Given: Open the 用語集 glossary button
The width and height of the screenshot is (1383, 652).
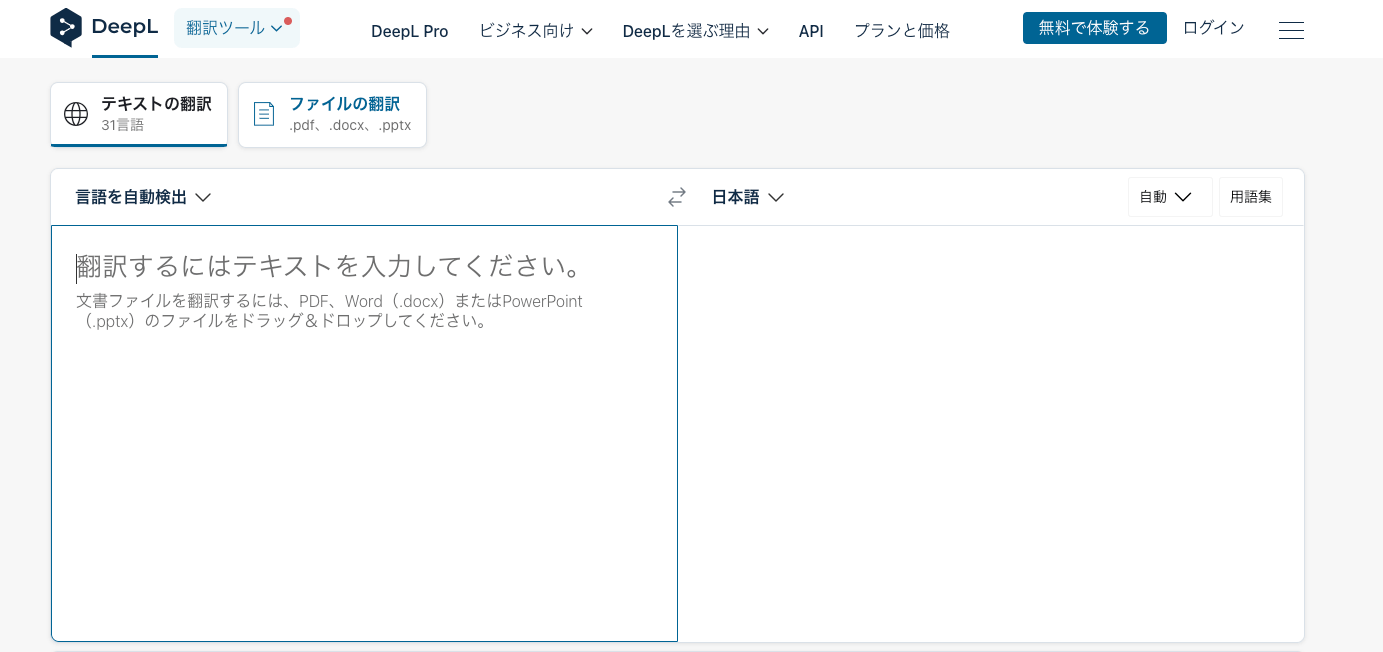Looking at the screenshot, I should point(1250,197).
